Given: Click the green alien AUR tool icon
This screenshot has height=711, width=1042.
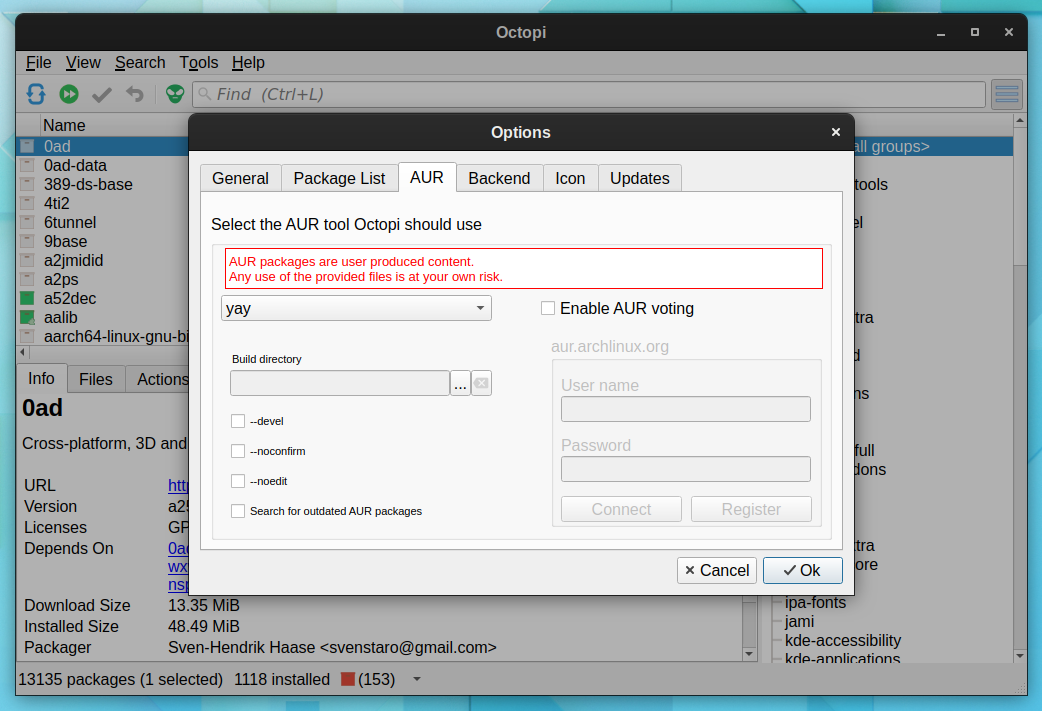Looking at the screenshot, I should click(x=175, y=94).
